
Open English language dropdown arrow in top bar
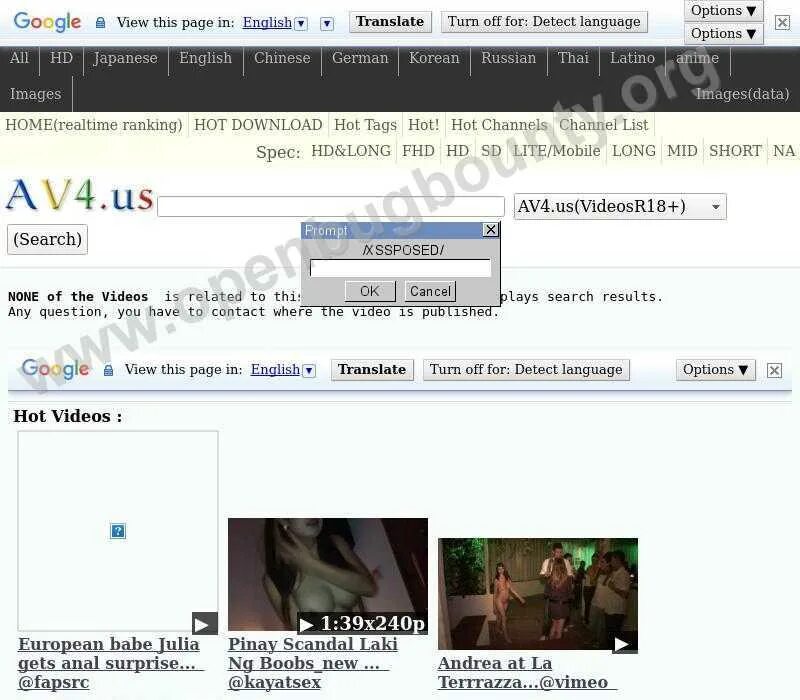(301, 23)
